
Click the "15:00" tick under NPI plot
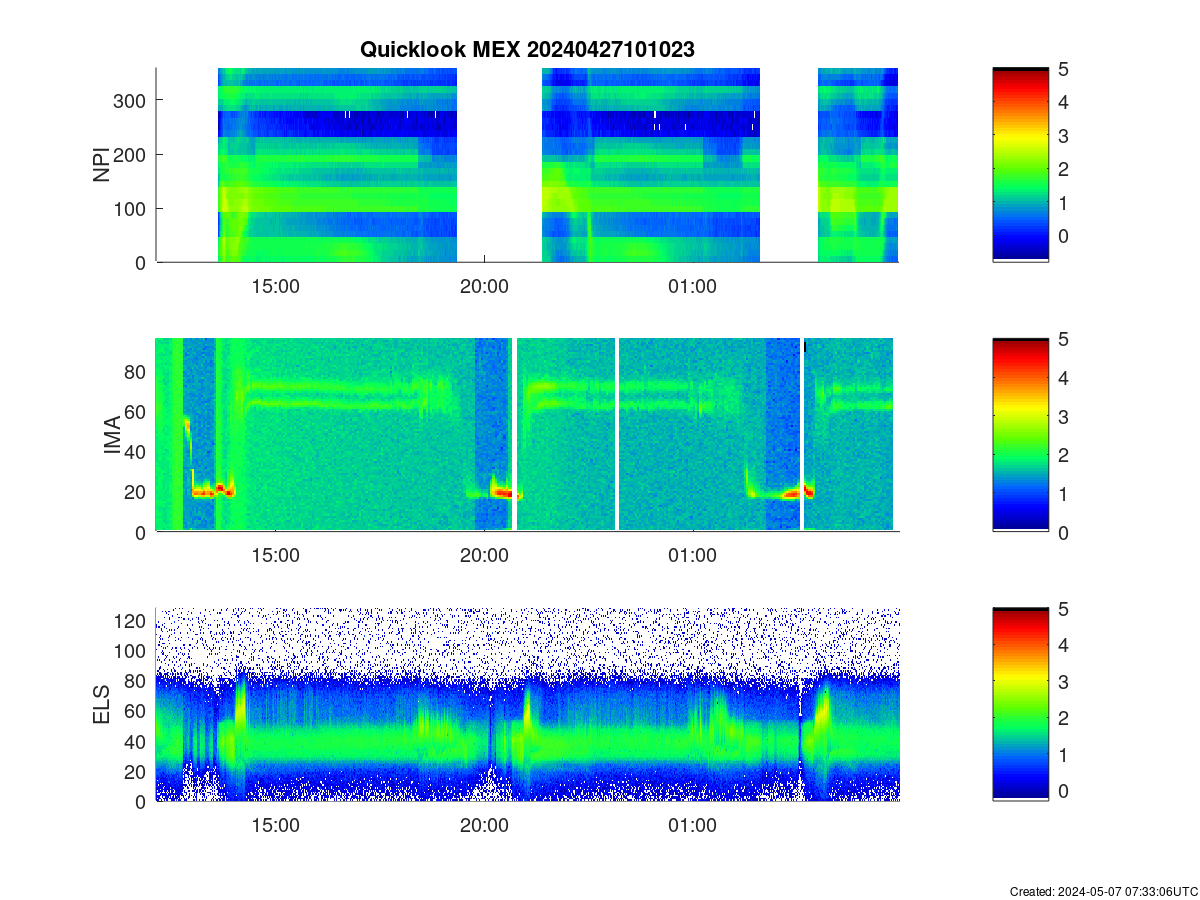(x=275, y=286)
